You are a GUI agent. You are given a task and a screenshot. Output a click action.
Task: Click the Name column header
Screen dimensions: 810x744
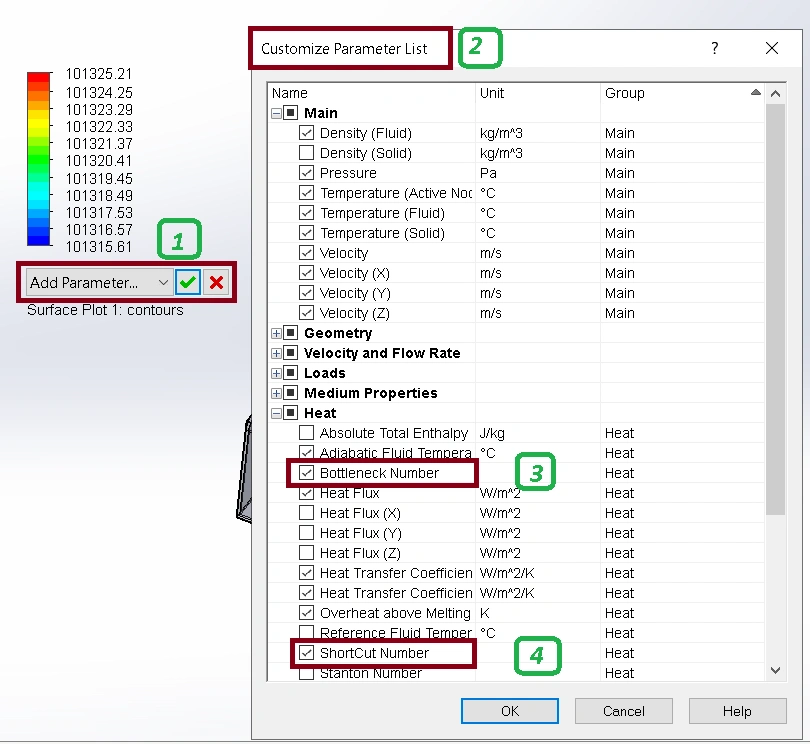tap(372, 93)
